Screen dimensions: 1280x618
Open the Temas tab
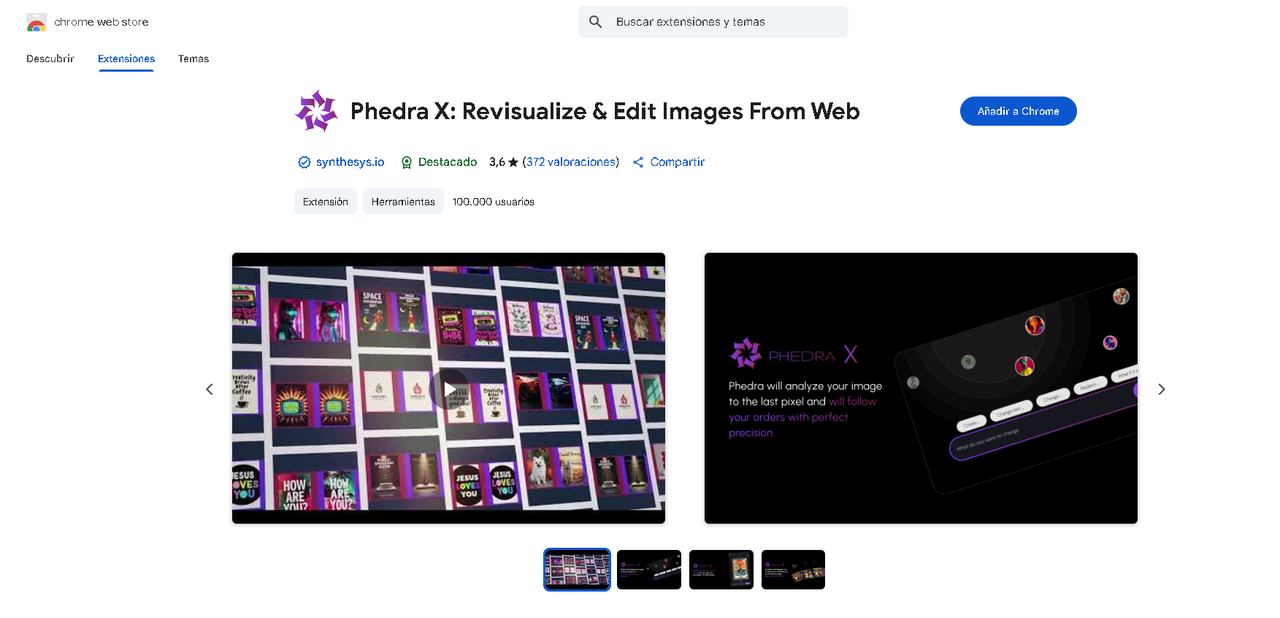point(193,59)
